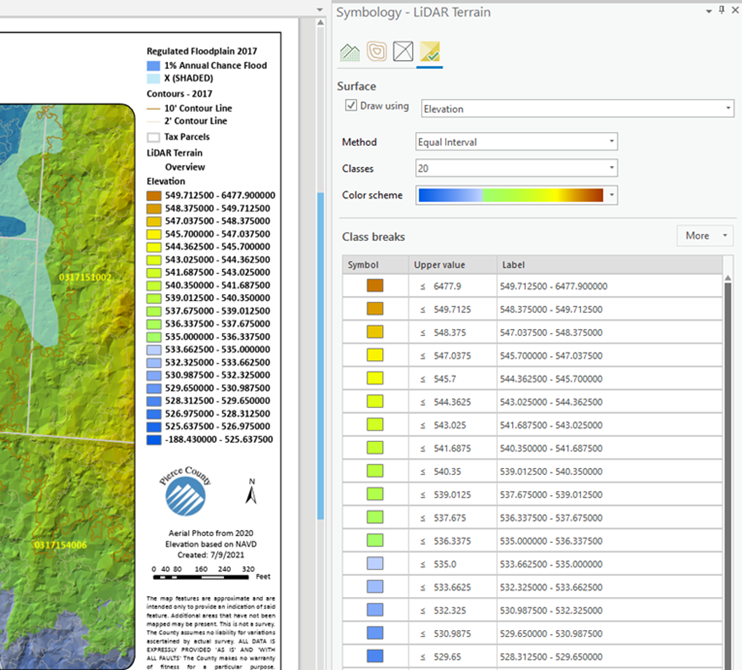The height and width of the screenshot is (670, 742).
Task: Click the upper value 545.7 cell
Action: pyautogui.click(x=446, y=379)
